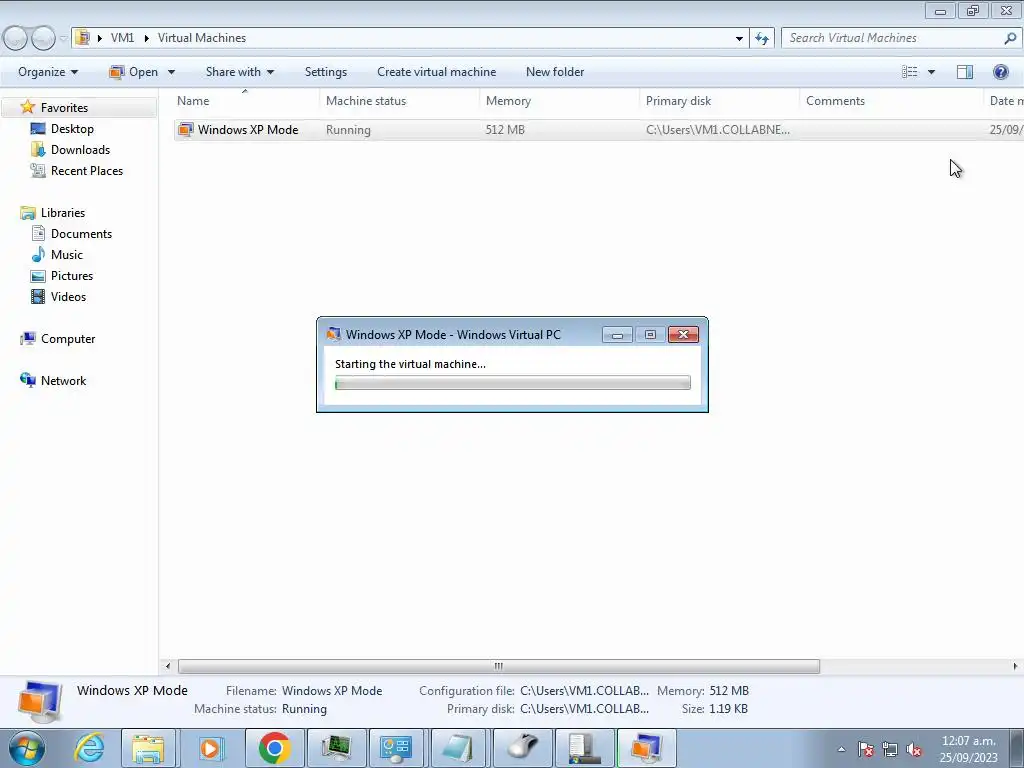Viewport: 1024px width, 768px height.
Task: Open the green monitor taskbar icon
Action: tap(336, 748)
